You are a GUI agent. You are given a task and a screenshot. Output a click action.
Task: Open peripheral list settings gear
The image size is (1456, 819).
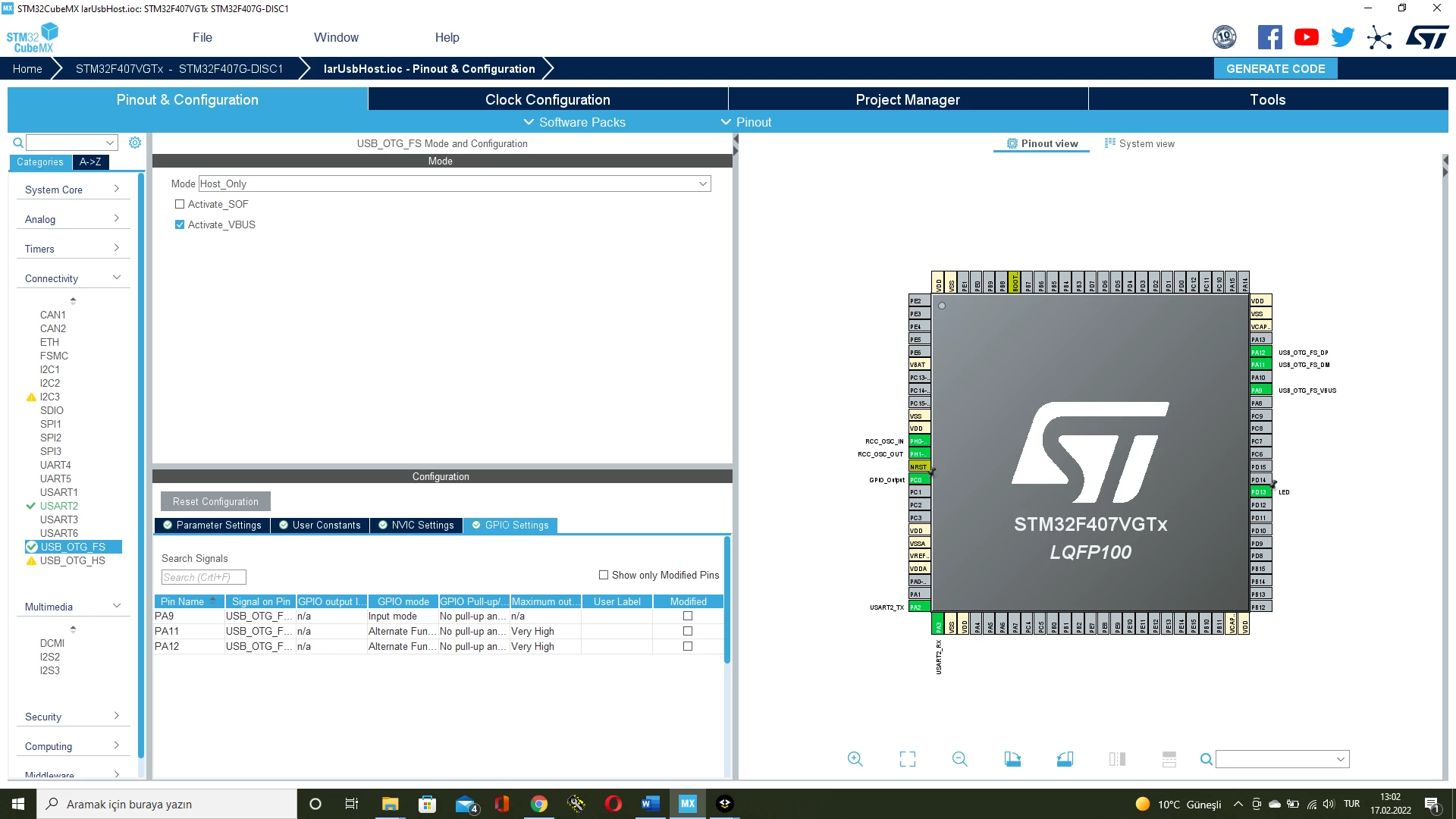(135, 143)
